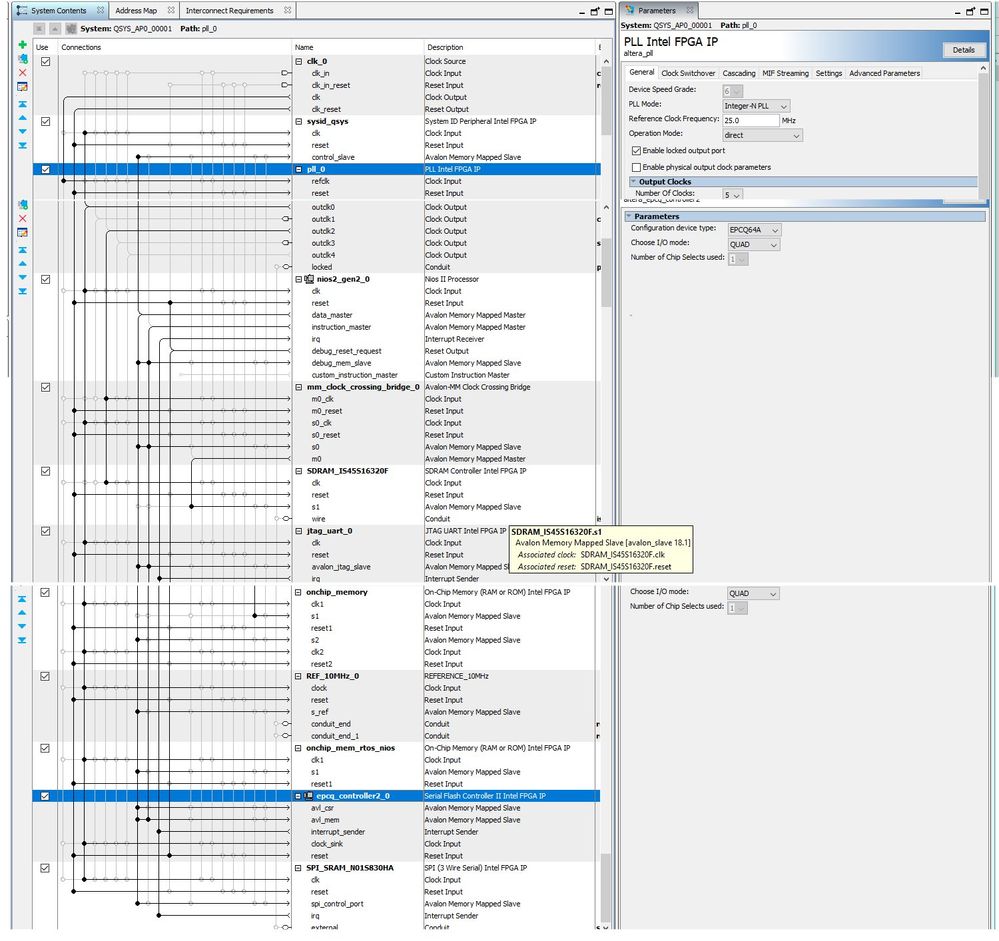Close the Address Map tab with its X
This screenshot has width=999, height=941.
(x=171, y=10)
